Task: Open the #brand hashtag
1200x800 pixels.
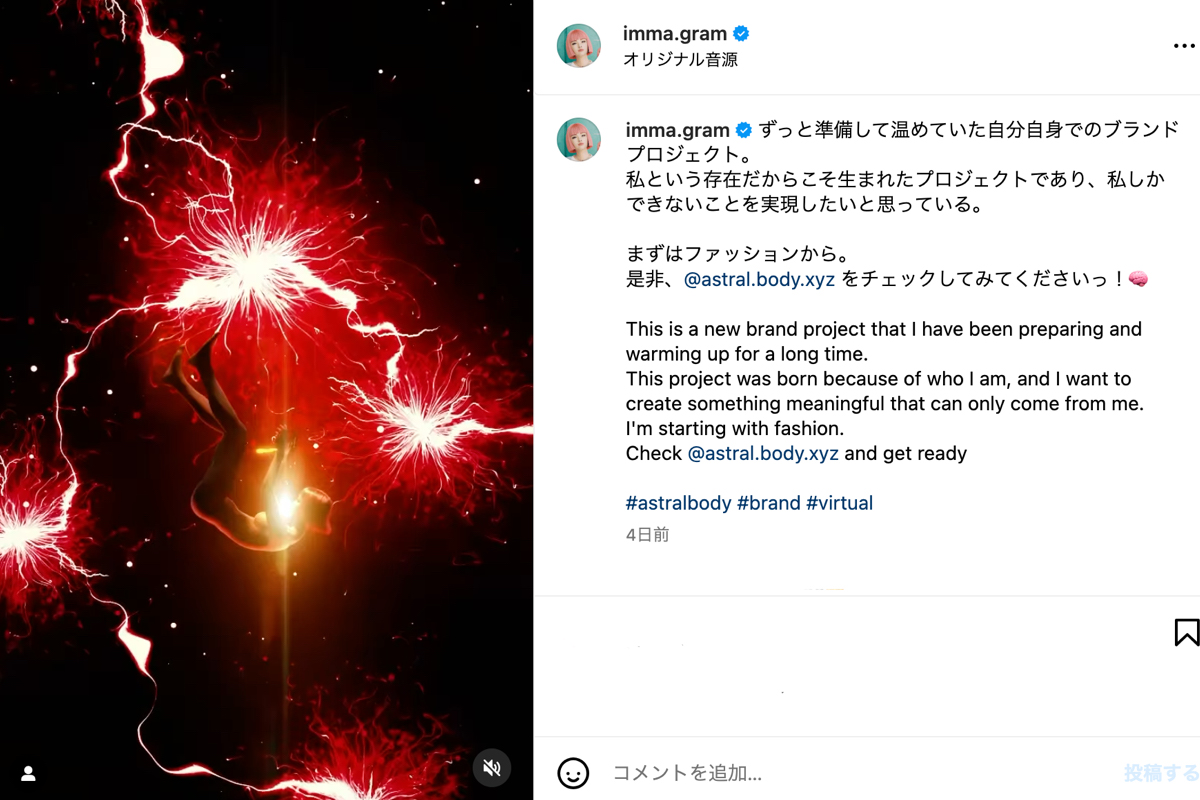Action: pos(769,503)
